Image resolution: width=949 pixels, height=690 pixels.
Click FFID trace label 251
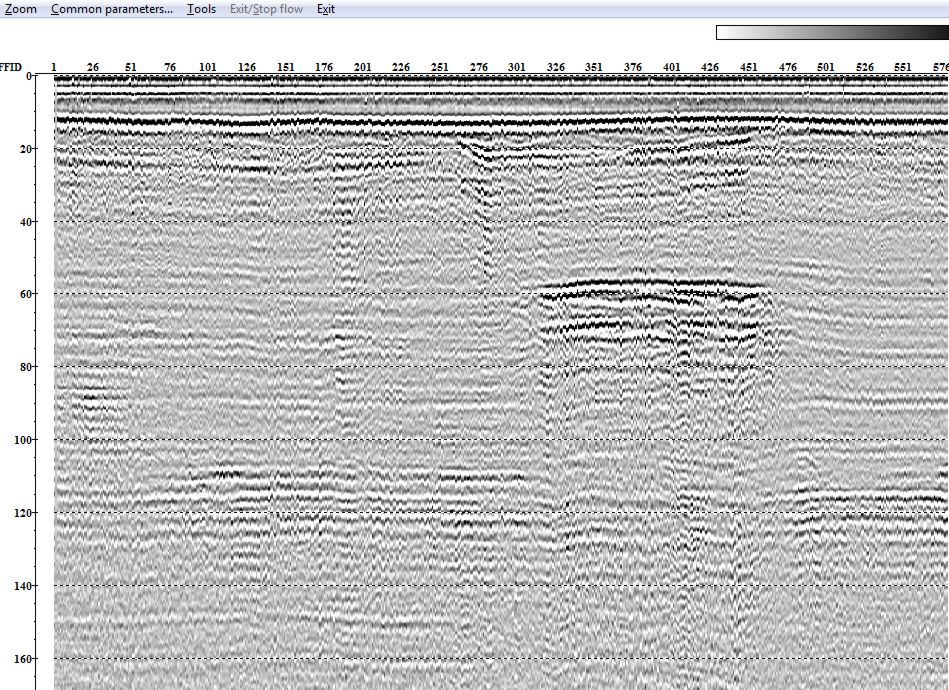point(439,67)
